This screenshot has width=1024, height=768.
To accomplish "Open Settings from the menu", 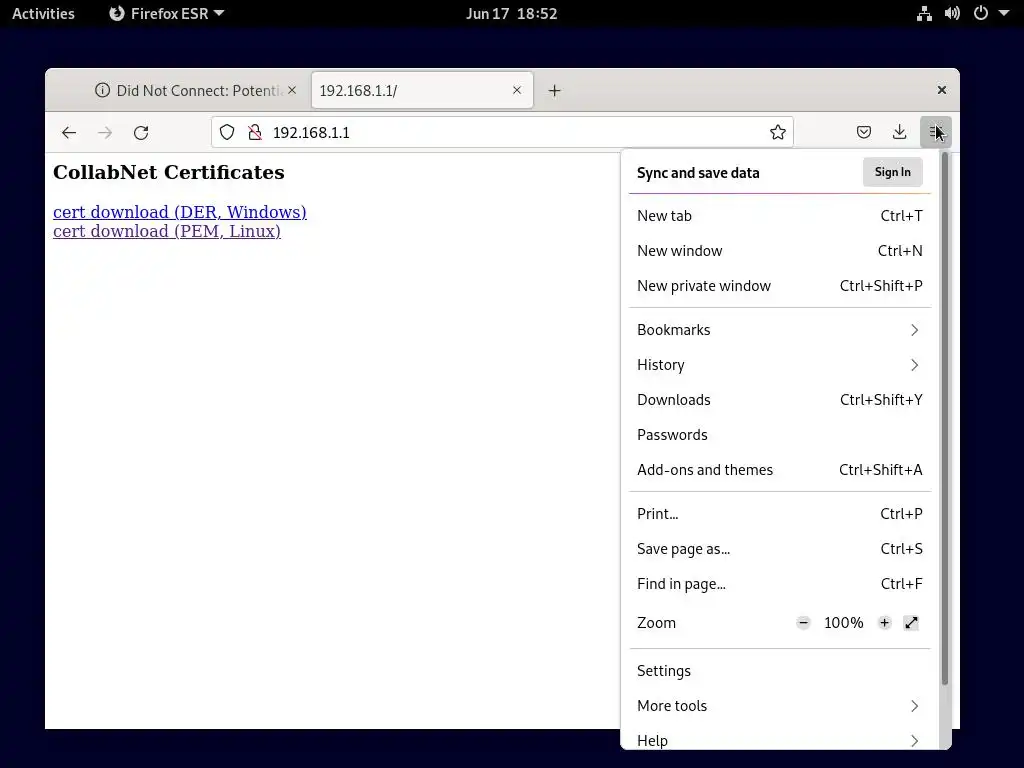I will [780, 671].
